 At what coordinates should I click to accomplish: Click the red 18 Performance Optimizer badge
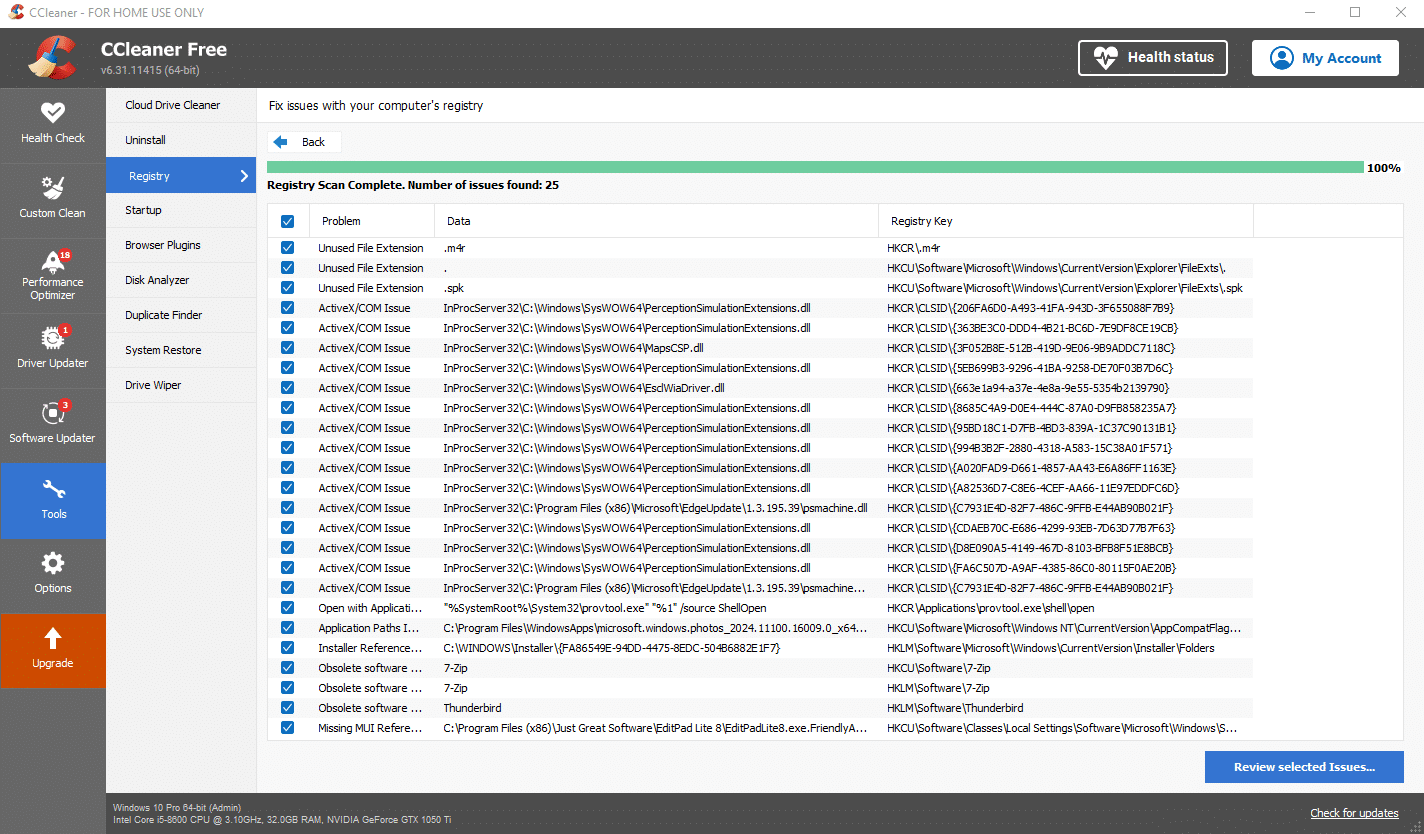click(65, 255)
